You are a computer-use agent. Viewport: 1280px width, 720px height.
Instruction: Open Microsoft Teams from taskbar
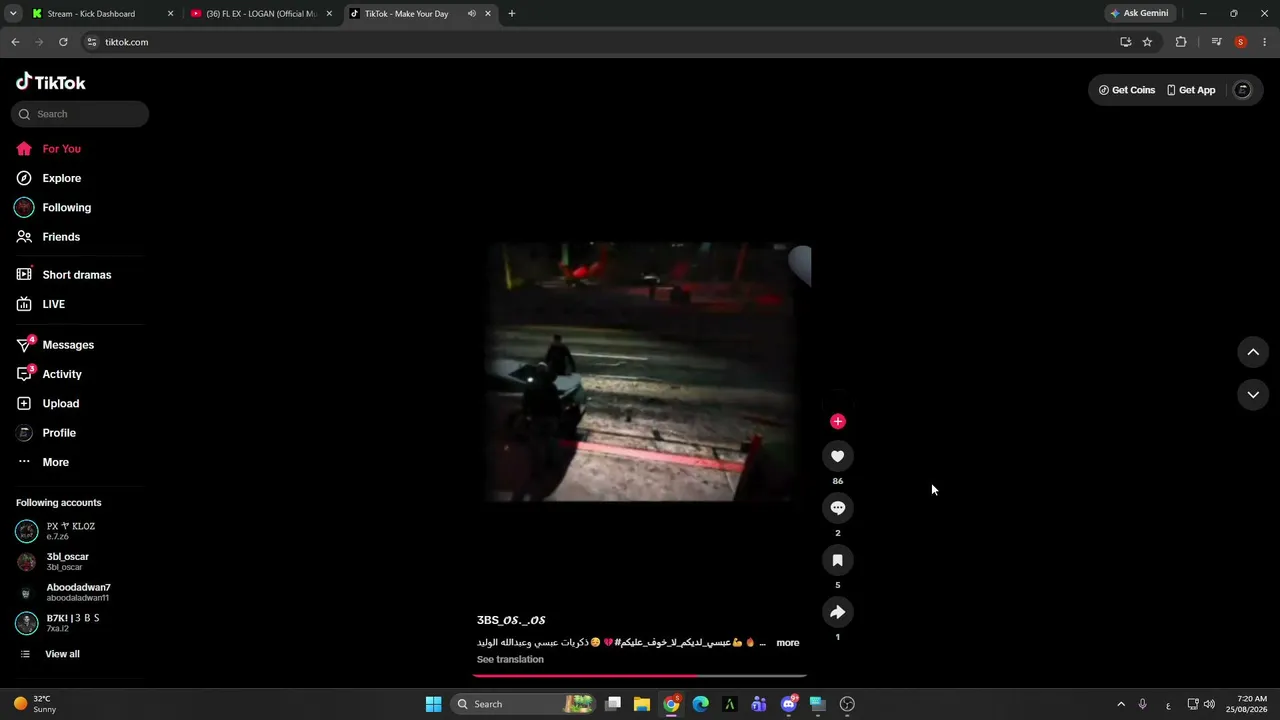point(759,704)
